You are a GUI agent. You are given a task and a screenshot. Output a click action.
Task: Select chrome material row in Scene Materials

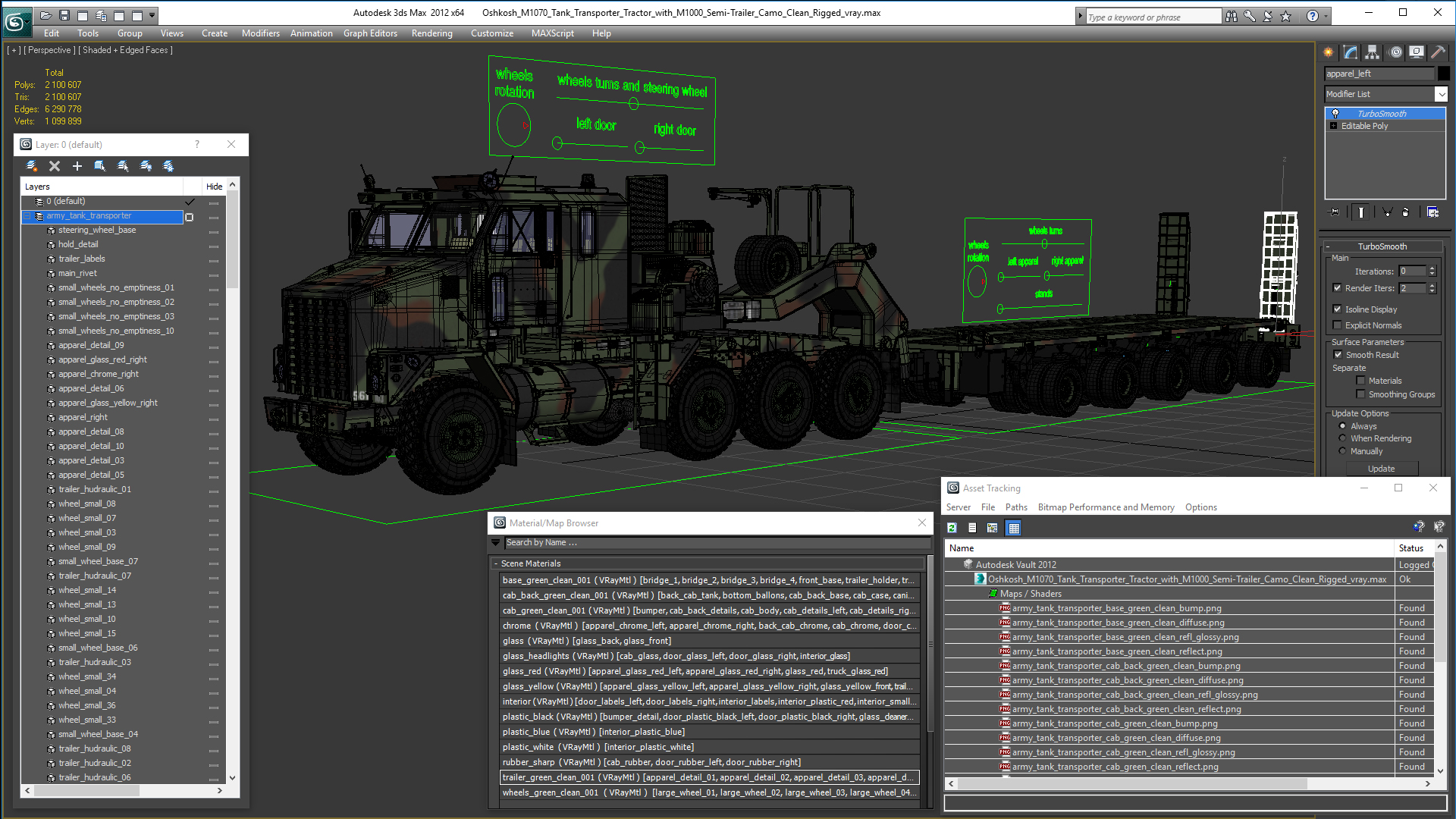pos(709,626)
